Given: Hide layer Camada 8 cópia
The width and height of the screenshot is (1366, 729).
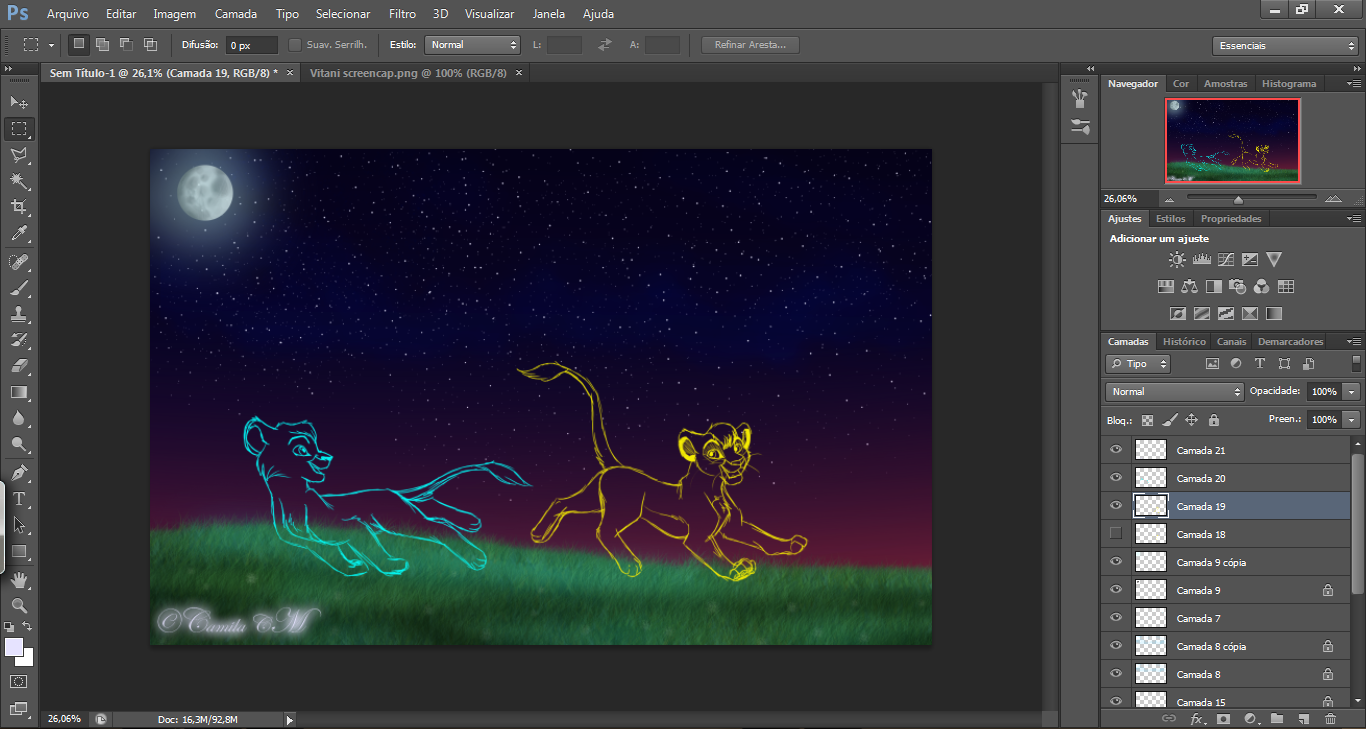Looking at the screenshot, I should 1116,646.
